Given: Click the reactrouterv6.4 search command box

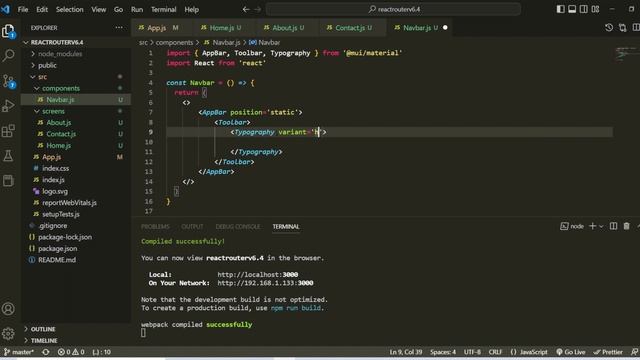Looking at the screenshot, I should (x=393, y=9).
